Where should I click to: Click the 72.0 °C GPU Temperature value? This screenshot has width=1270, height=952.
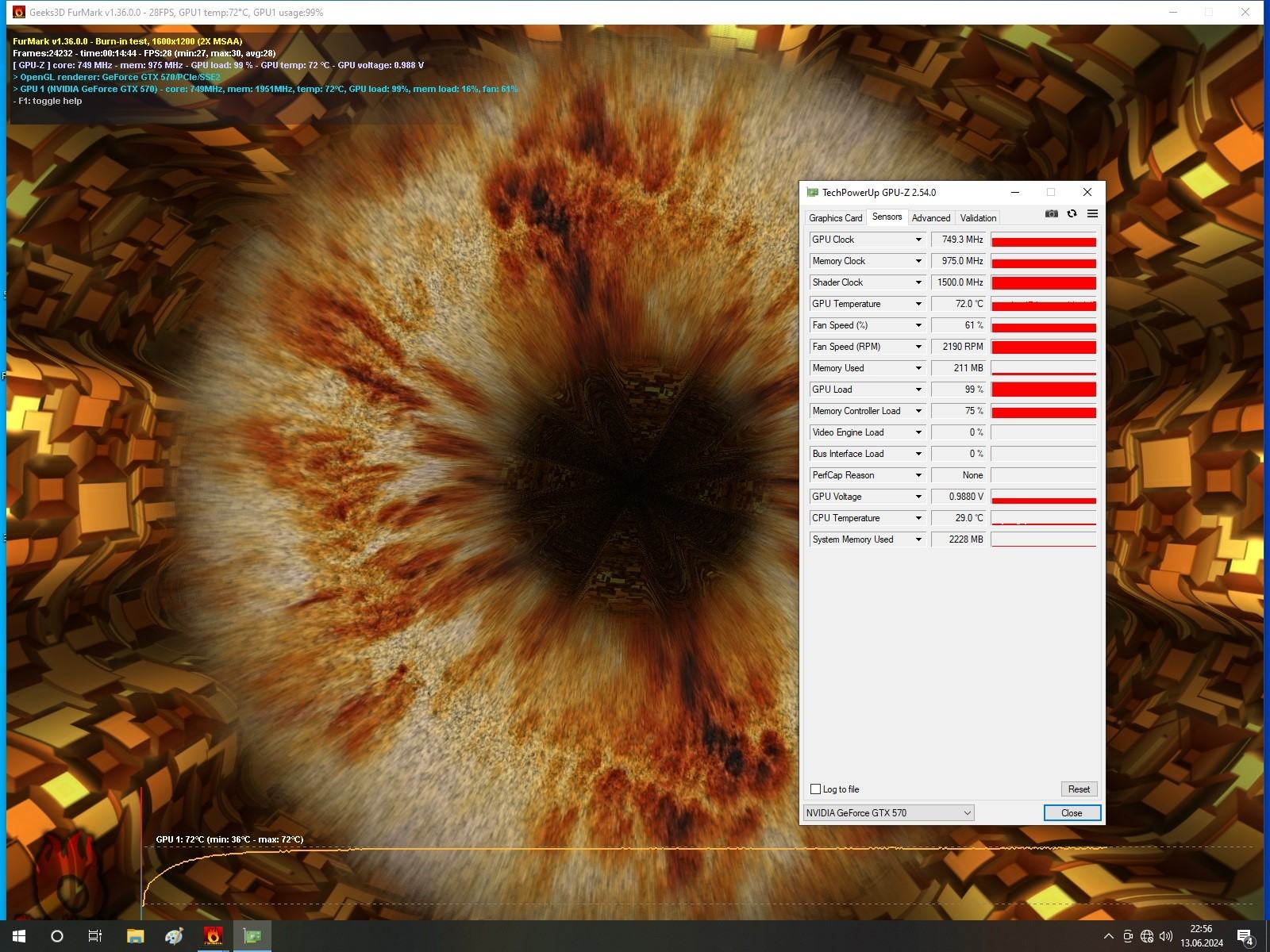958,304
